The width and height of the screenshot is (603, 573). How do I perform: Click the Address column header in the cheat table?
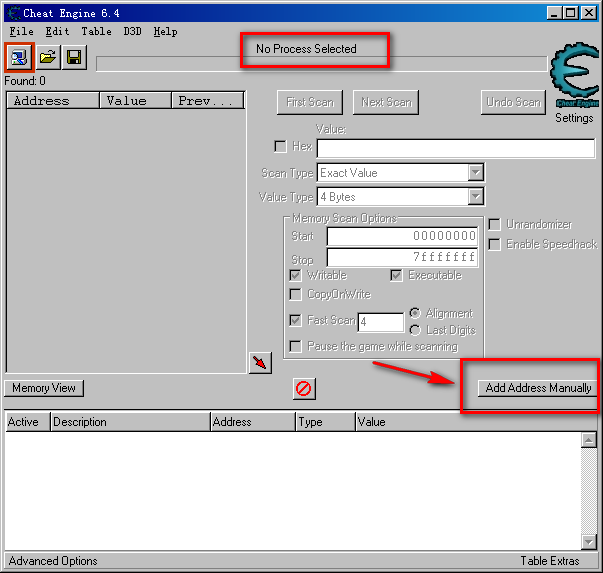[253, 422]
